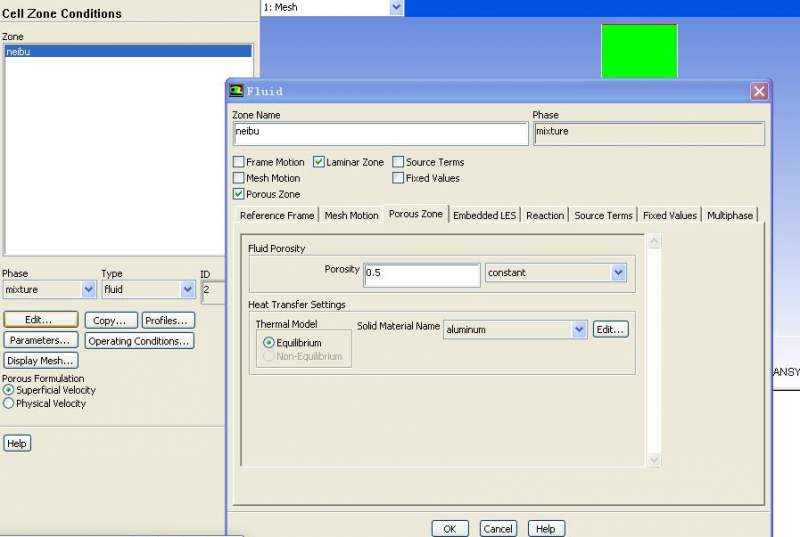Close the Fluid dialog with the red X
800x537 pixels.
(759, 91)
